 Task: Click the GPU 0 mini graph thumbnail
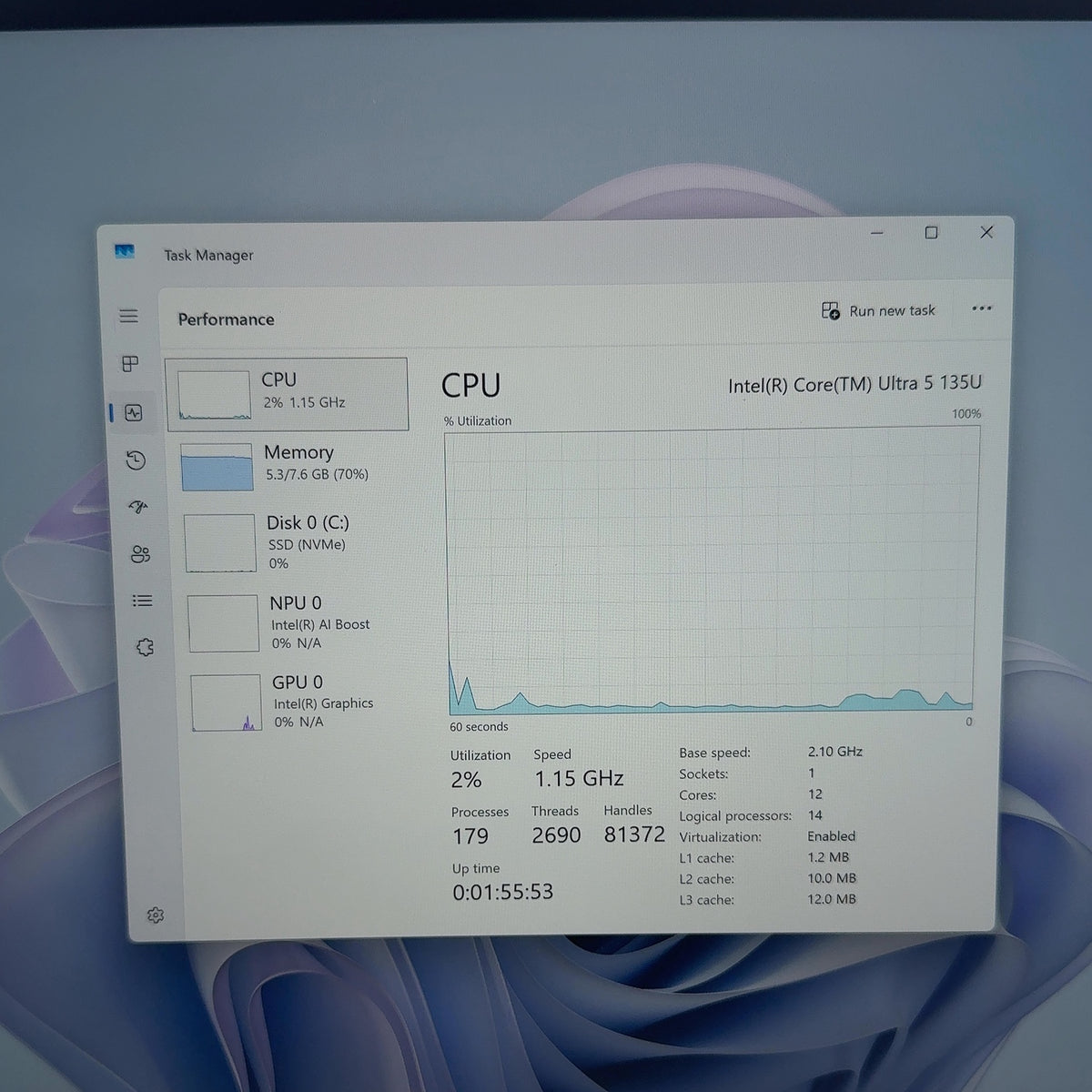point(227,703)
